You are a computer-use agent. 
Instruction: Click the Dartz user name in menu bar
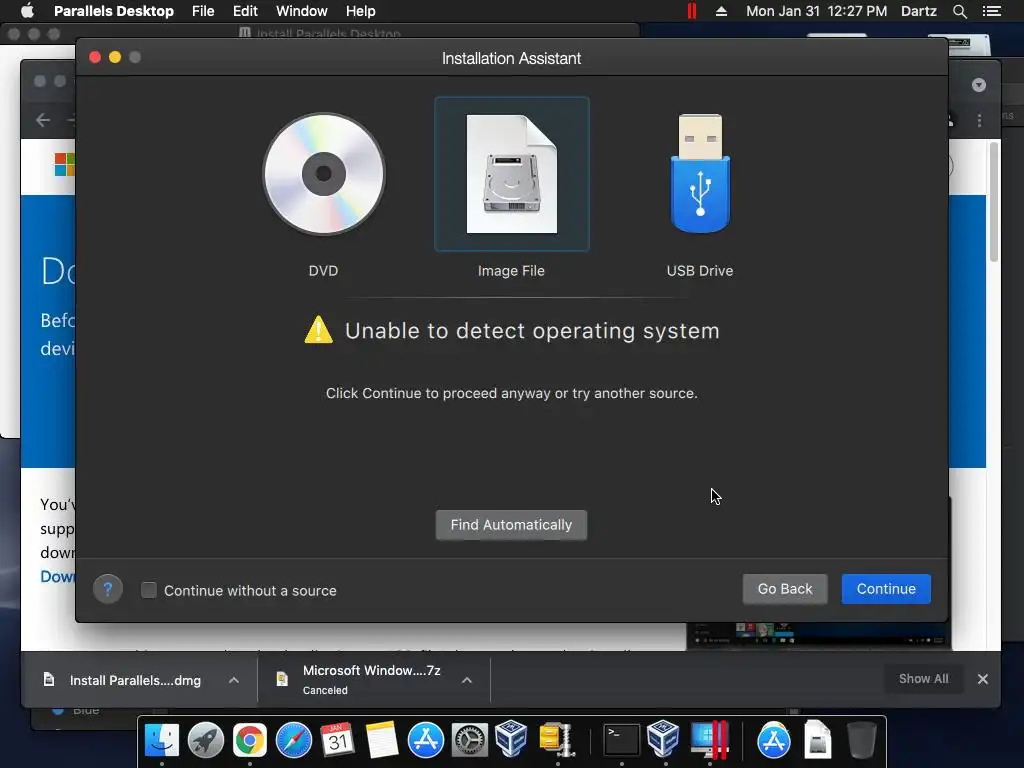(919, 11)
